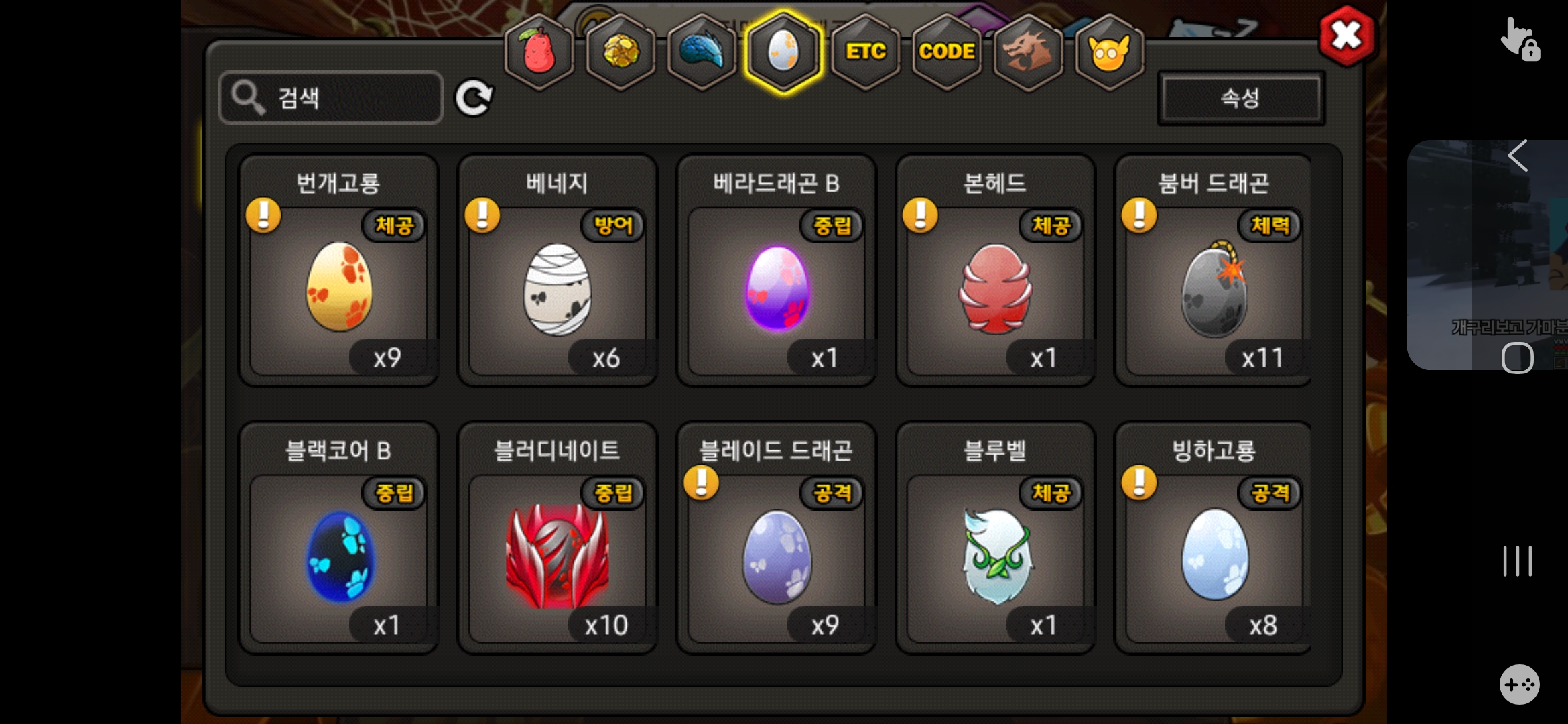Pick the 블러디네이트 red spiked egg
Viewport: 1568px width, 724px height.
[558, 538]
